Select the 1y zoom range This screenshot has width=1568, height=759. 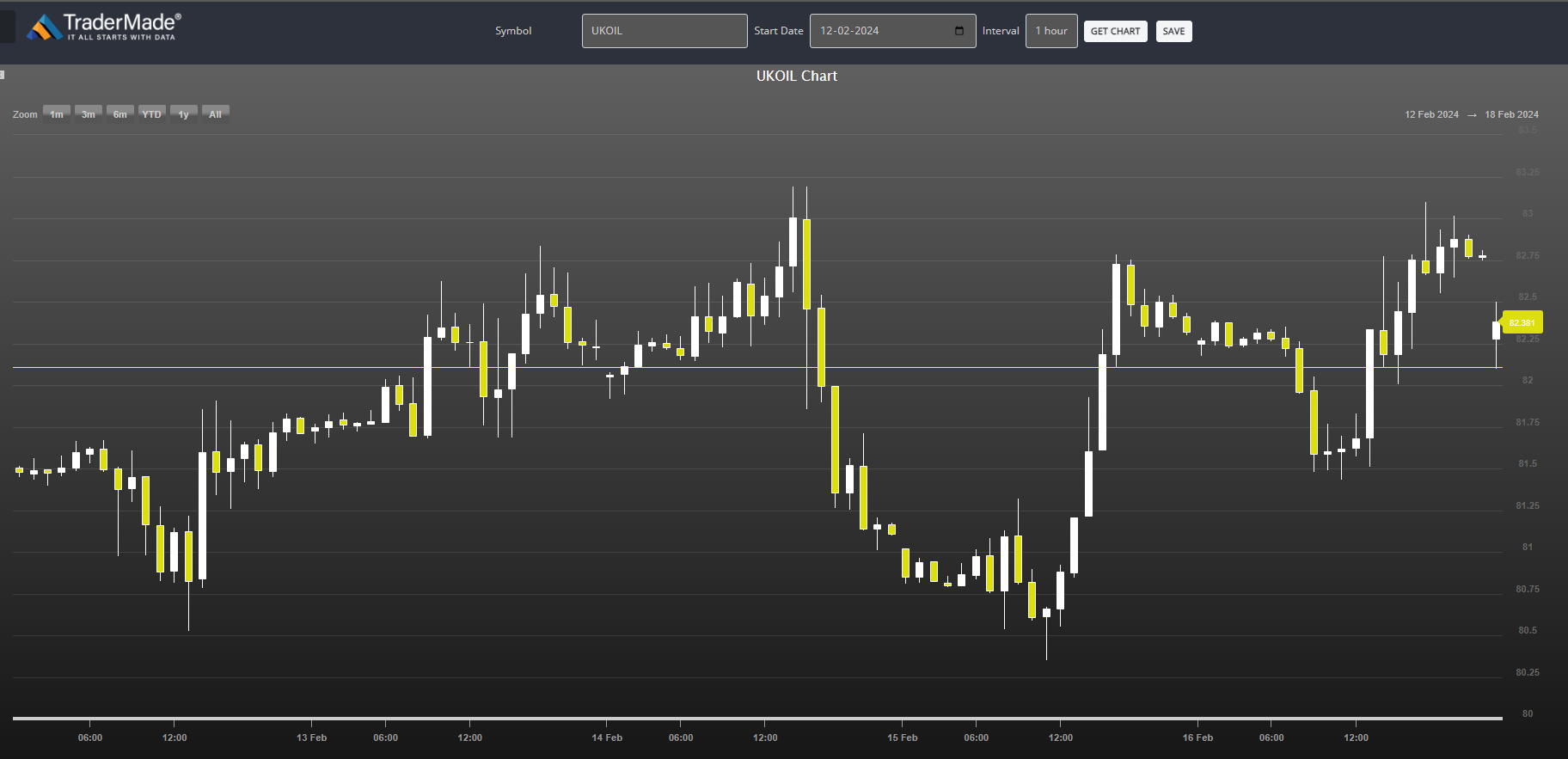[184, 114]
